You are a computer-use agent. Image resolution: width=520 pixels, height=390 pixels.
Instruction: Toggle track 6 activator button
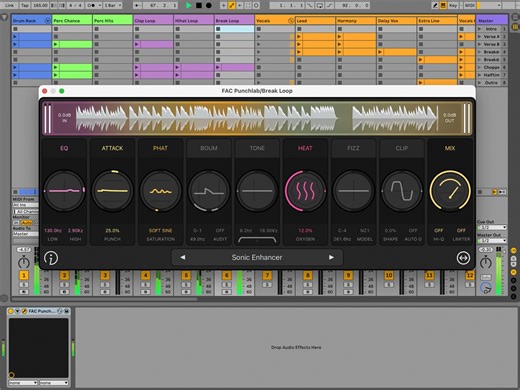pos(227,275)
